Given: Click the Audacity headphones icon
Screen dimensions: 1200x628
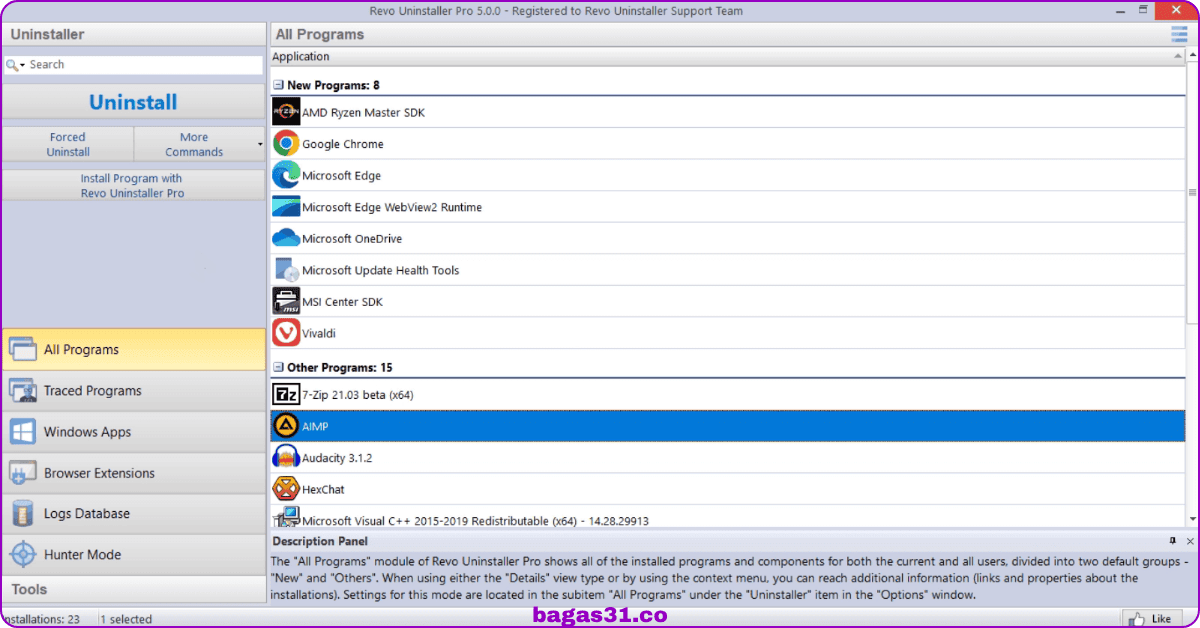Looking at the screenshot, I should [286, 457].
